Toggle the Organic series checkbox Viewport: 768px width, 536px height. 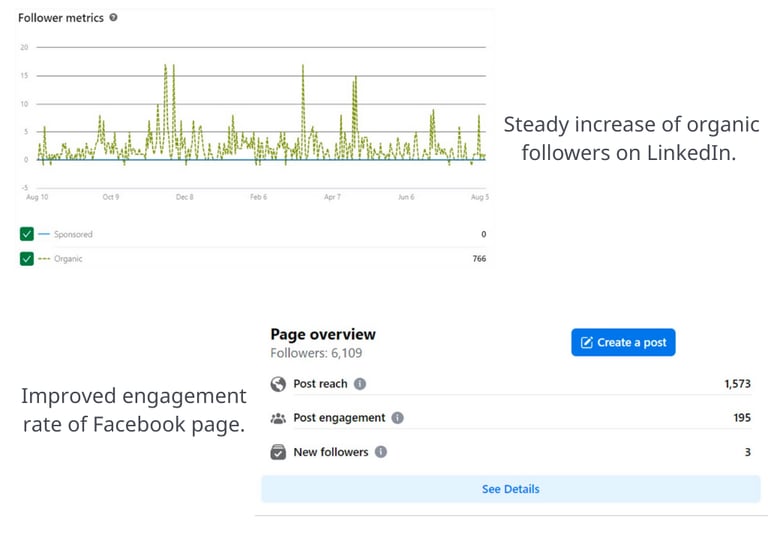[27, 259]
